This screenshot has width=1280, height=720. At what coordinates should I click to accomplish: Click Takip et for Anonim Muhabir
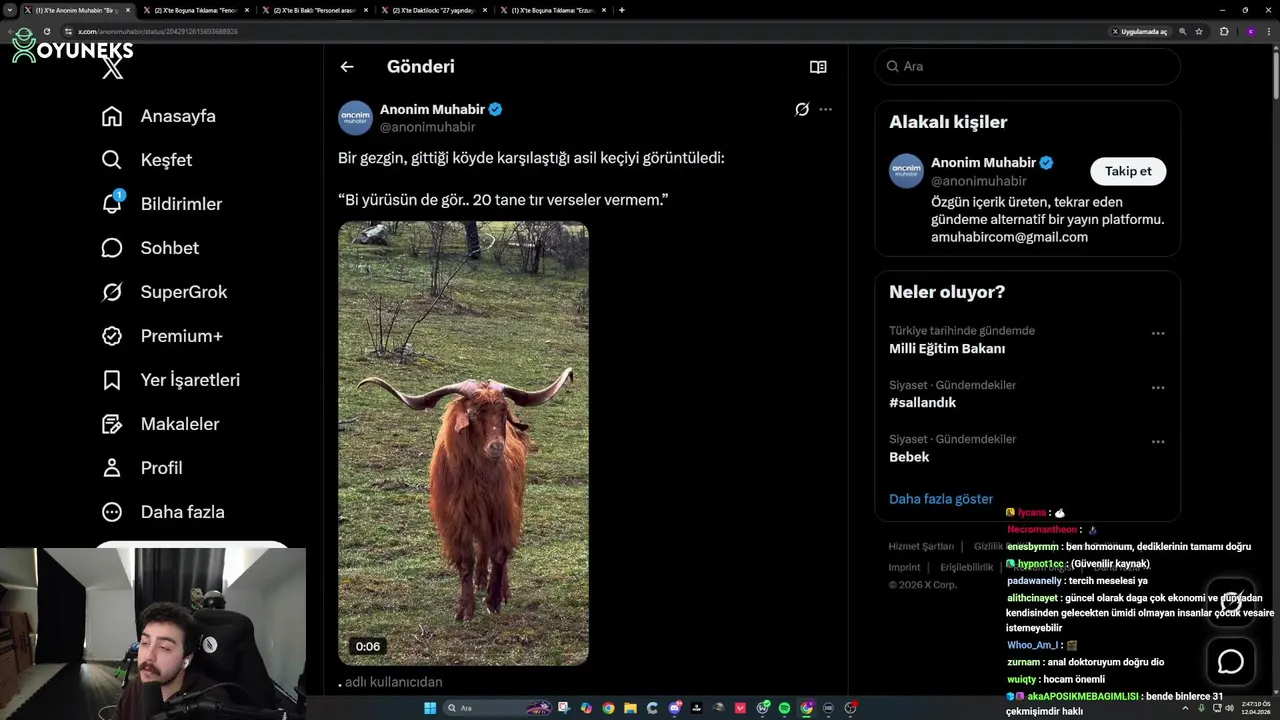point(1128,171)
